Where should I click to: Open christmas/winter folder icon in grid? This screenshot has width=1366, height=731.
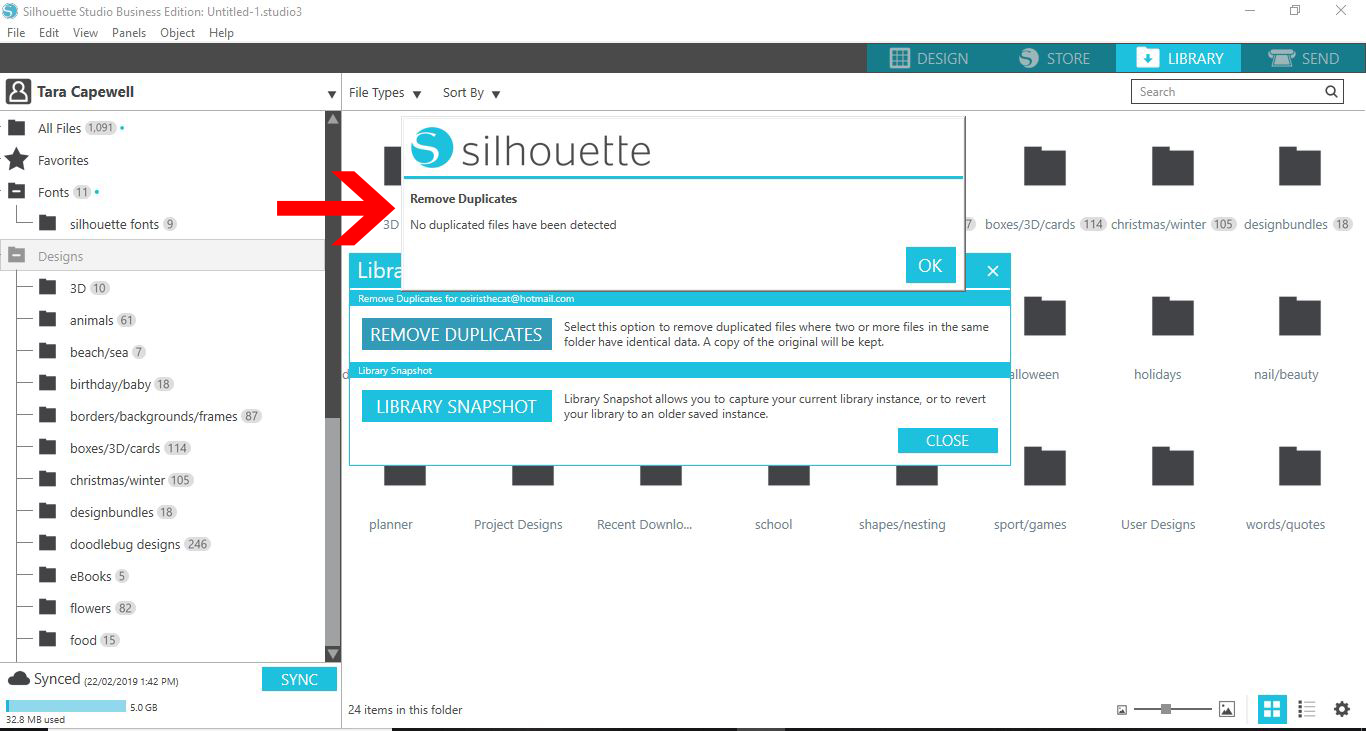click(1172, 165)
